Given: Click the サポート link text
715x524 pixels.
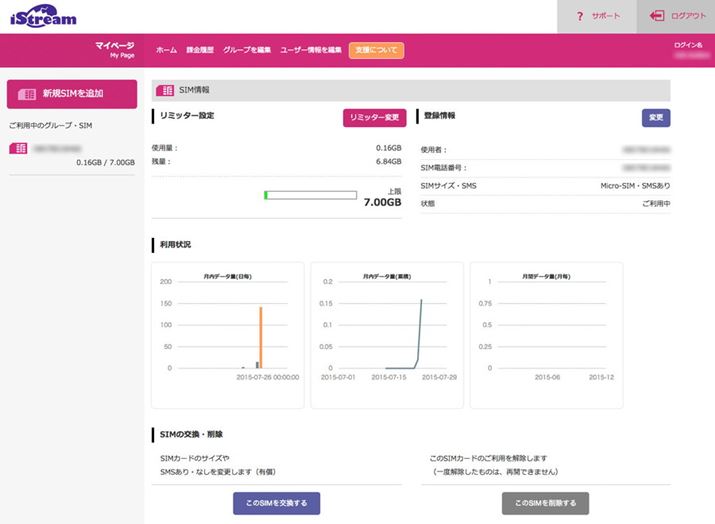Looking at the screenshot, I should [x=606, y=16].
